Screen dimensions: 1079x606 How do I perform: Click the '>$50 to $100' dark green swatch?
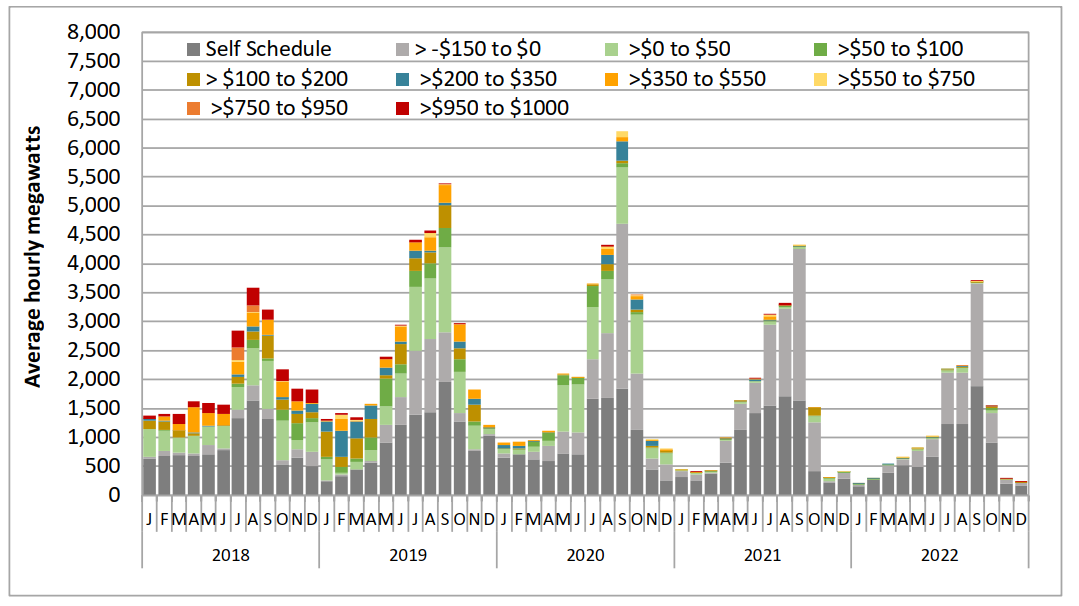tap(822, 47)
